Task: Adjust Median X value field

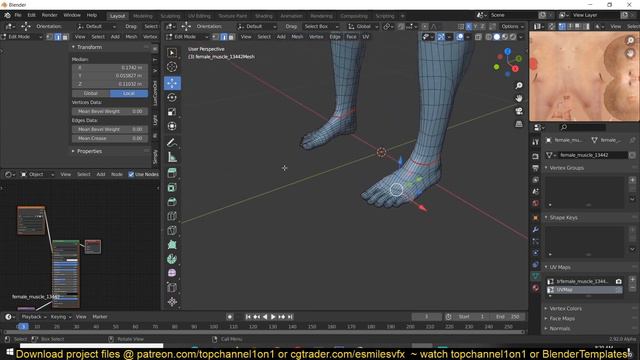Action: click(x=110, y=67)
